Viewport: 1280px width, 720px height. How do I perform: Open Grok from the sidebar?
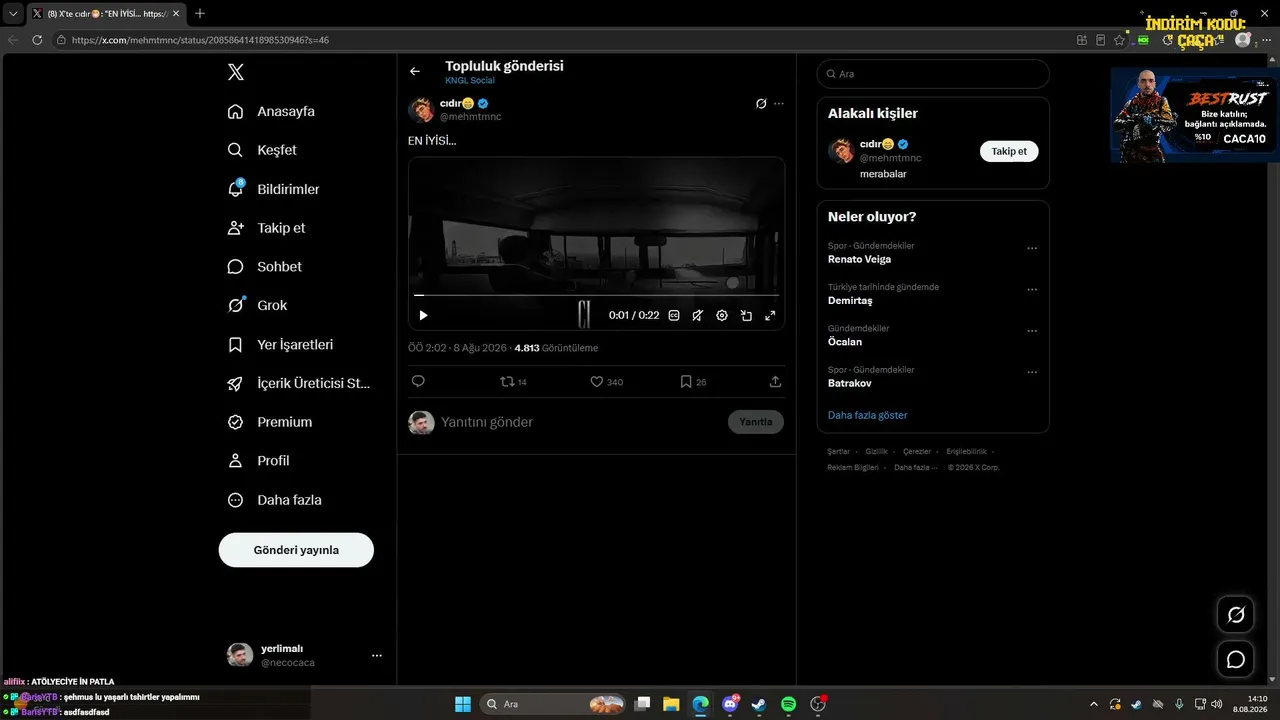[257, 305]
